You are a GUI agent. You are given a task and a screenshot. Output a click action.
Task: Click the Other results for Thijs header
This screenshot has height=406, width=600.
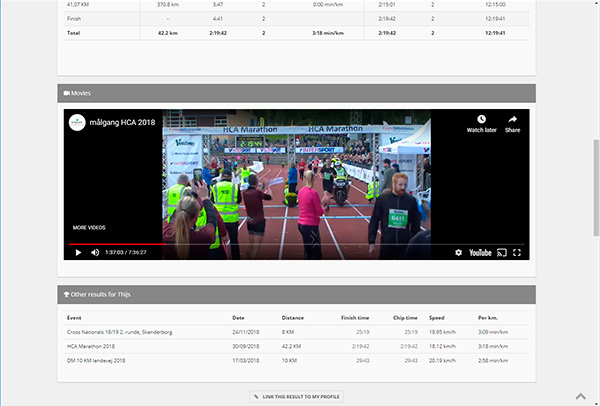coord(297,295)
